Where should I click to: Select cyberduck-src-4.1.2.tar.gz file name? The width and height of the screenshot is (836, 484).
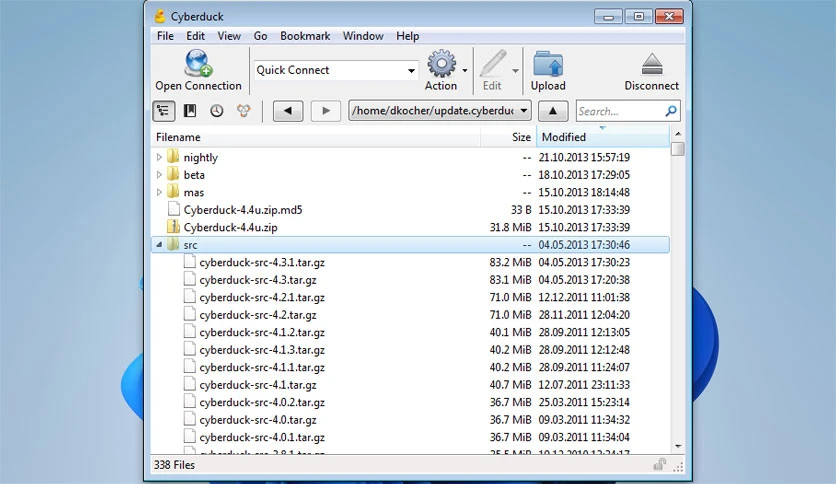coord(262,332)
